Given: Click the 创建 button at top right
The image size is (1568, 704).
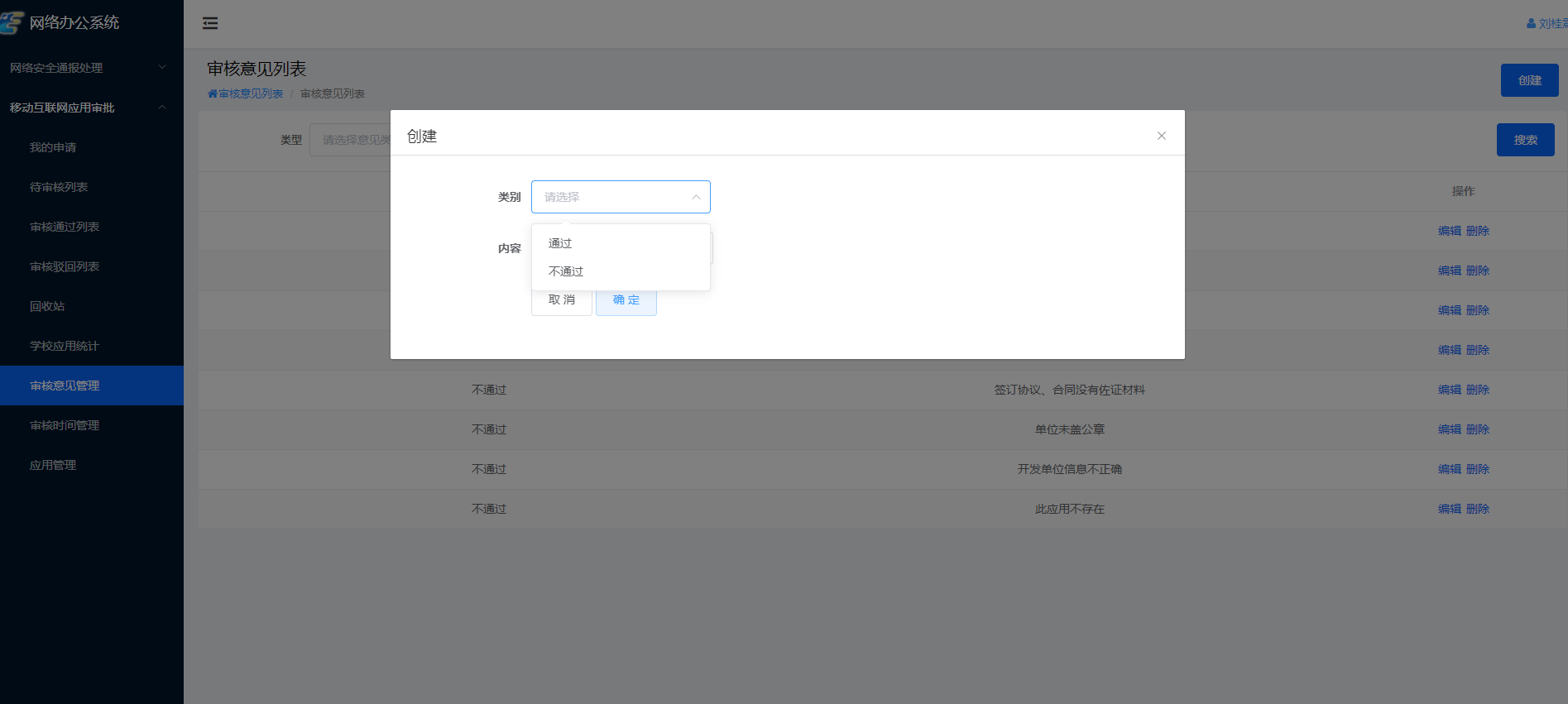Looking at the screenshot, I should 1529,80.
